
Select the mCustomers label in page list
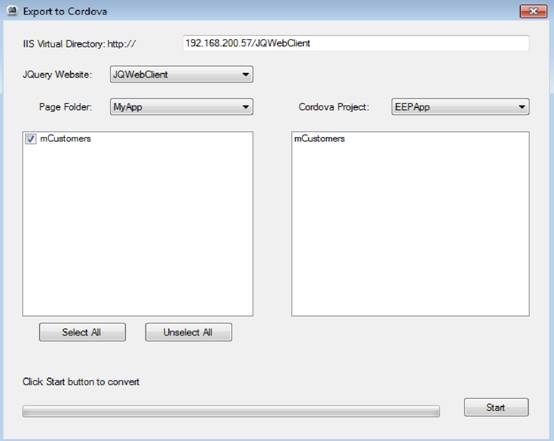point(66,139)
